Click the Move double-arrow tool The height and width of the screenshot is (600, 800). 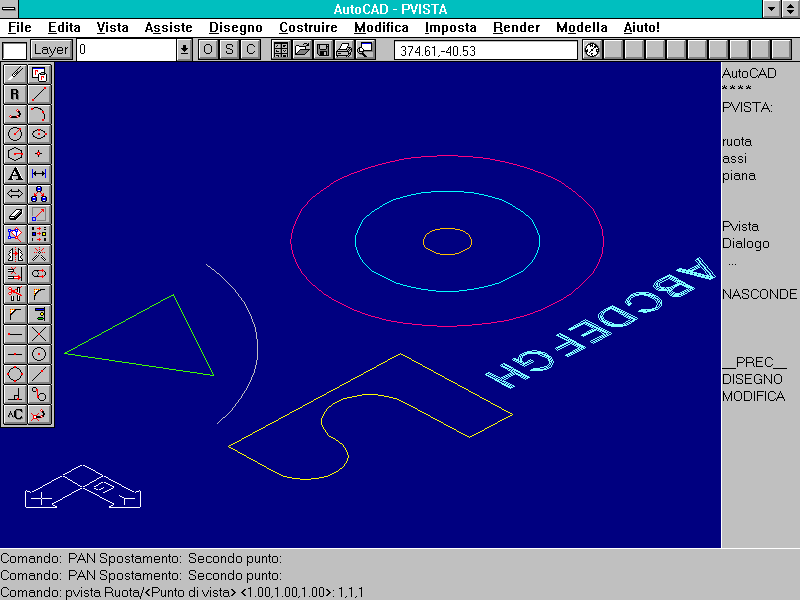(x=15, y=194)
